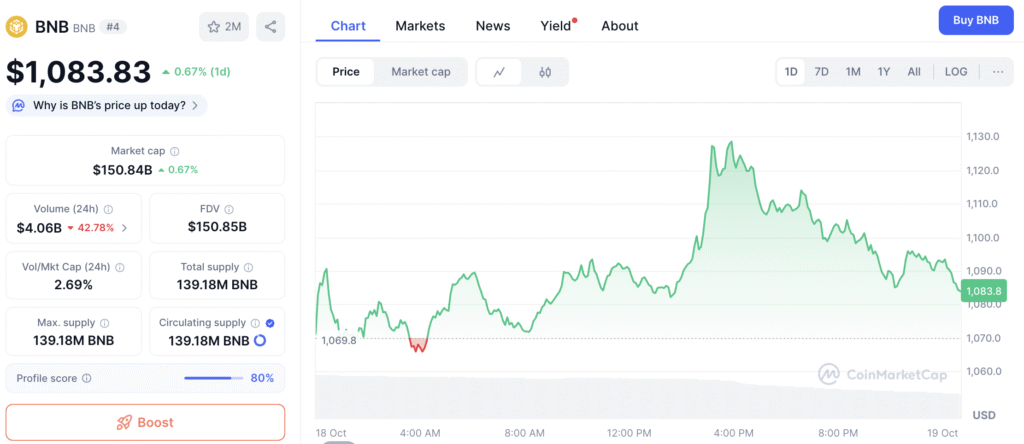Image resolution: width=1024 pixels, height=444 pixels.
Task: Select the line chart icon
Action: tap(500, 72)
